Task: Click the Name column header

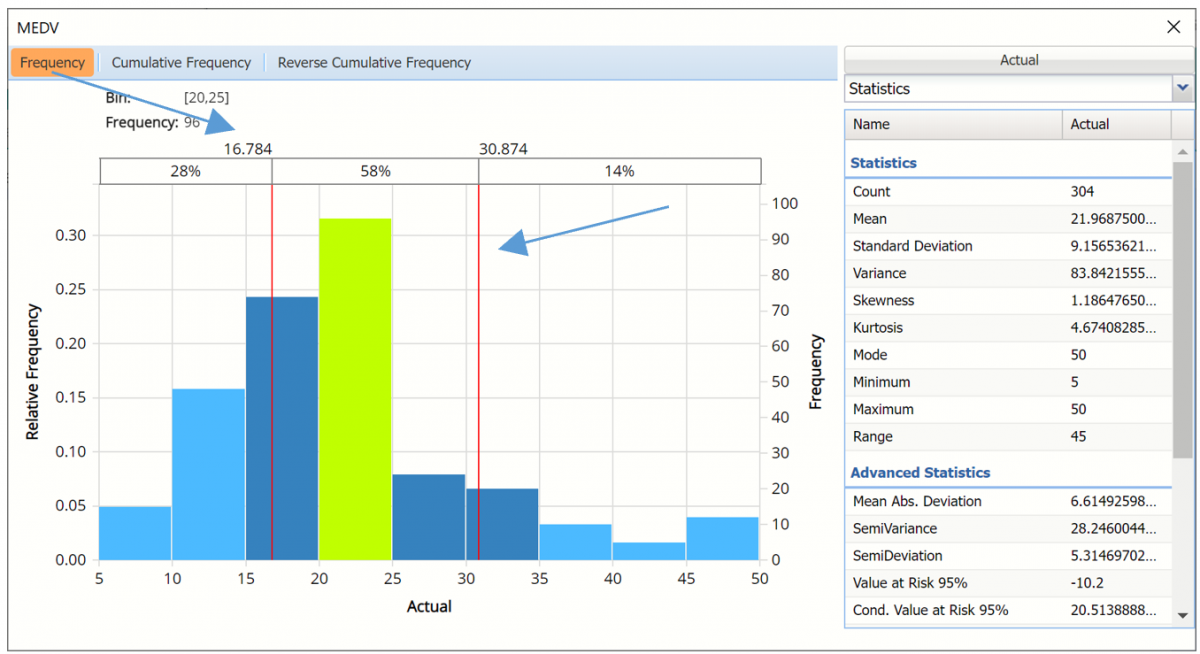Action: (953, 124)
